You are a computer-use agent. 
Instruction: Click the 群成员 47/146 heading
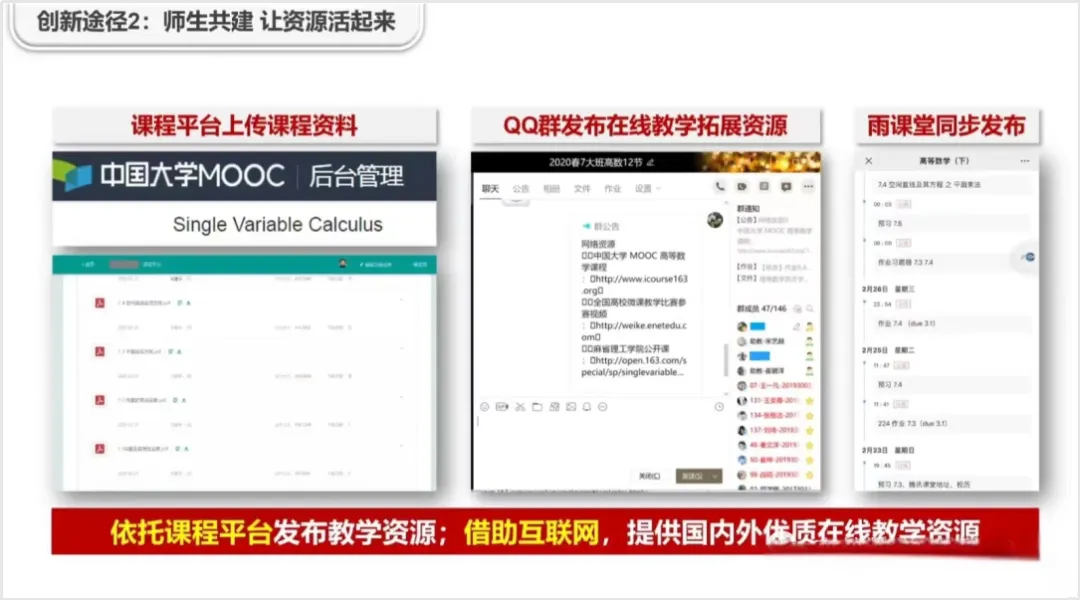pos(761,309)
